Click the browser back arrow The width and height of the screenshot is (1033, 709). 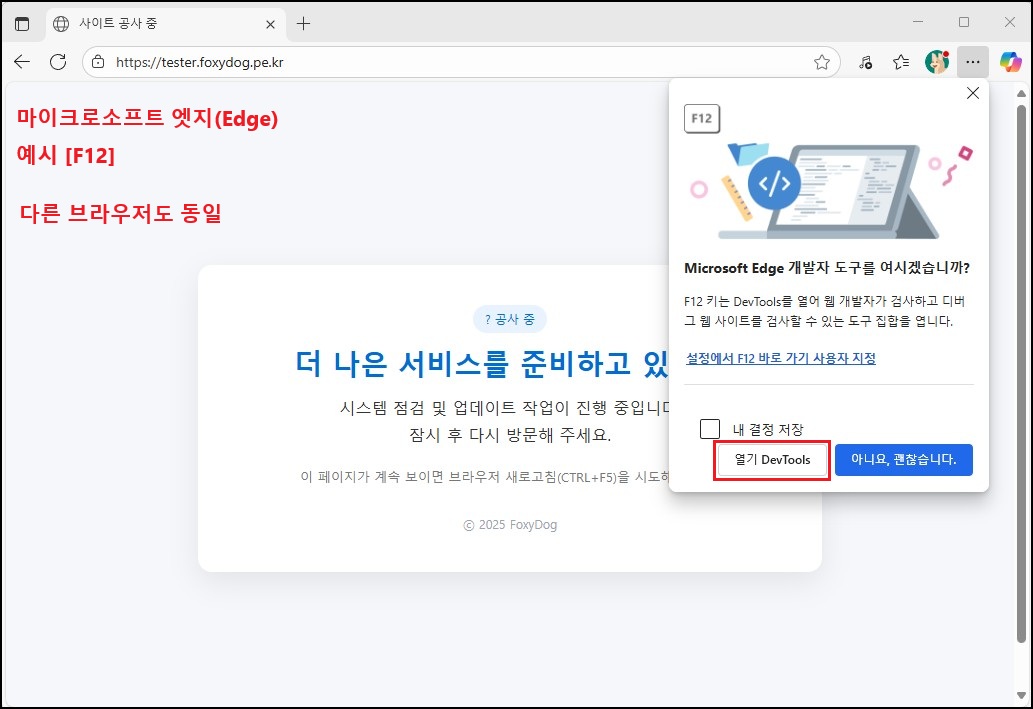[x=22, y=62]
